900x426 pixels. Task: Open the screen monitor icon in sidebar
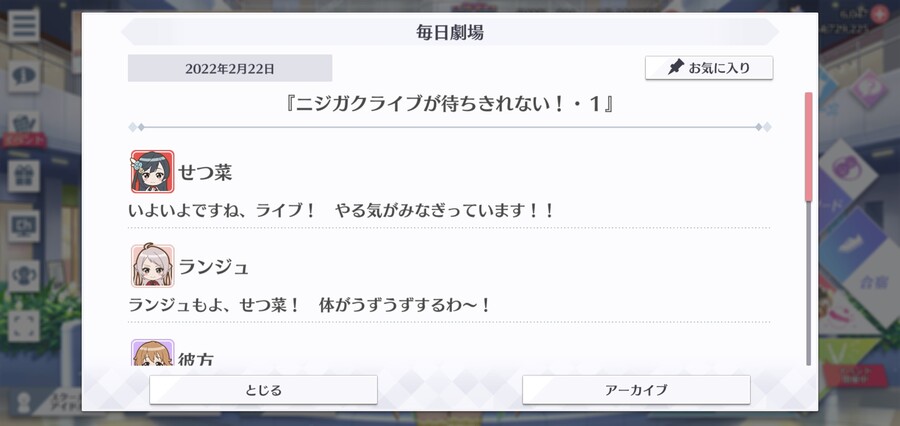pos(24,226)
